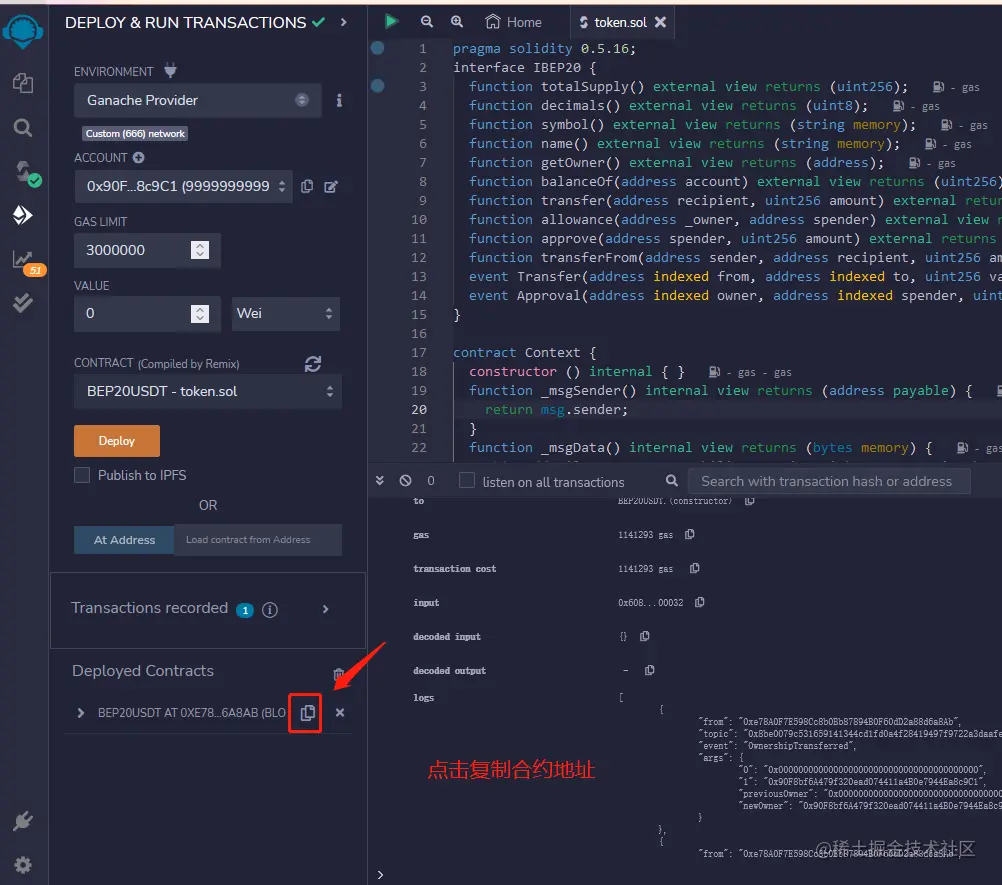This screenshot has height=885, width=1002.
Task: Click the orange Deploy button
Action: pos(117,441)
